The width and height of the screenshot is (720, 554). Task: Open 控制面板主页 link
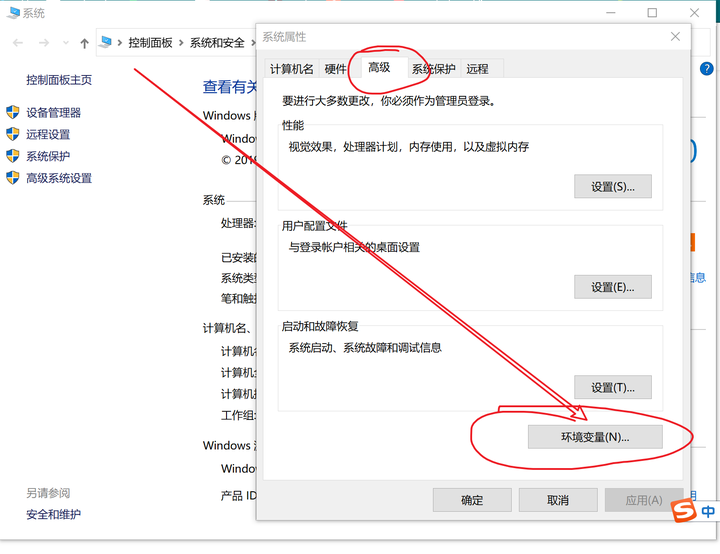[x=59, y=80]
